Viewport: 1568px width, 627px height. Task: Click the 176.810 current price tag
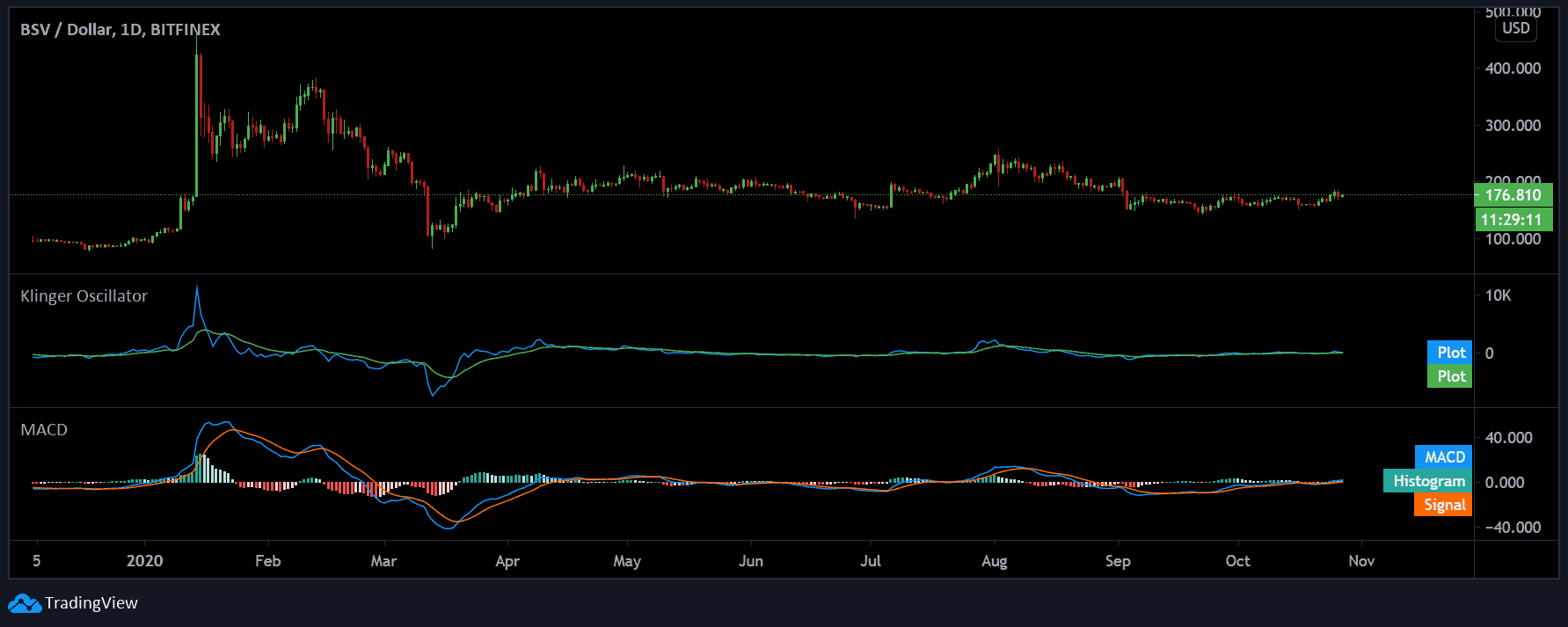pyautogui.click(x=1513, y=195)
